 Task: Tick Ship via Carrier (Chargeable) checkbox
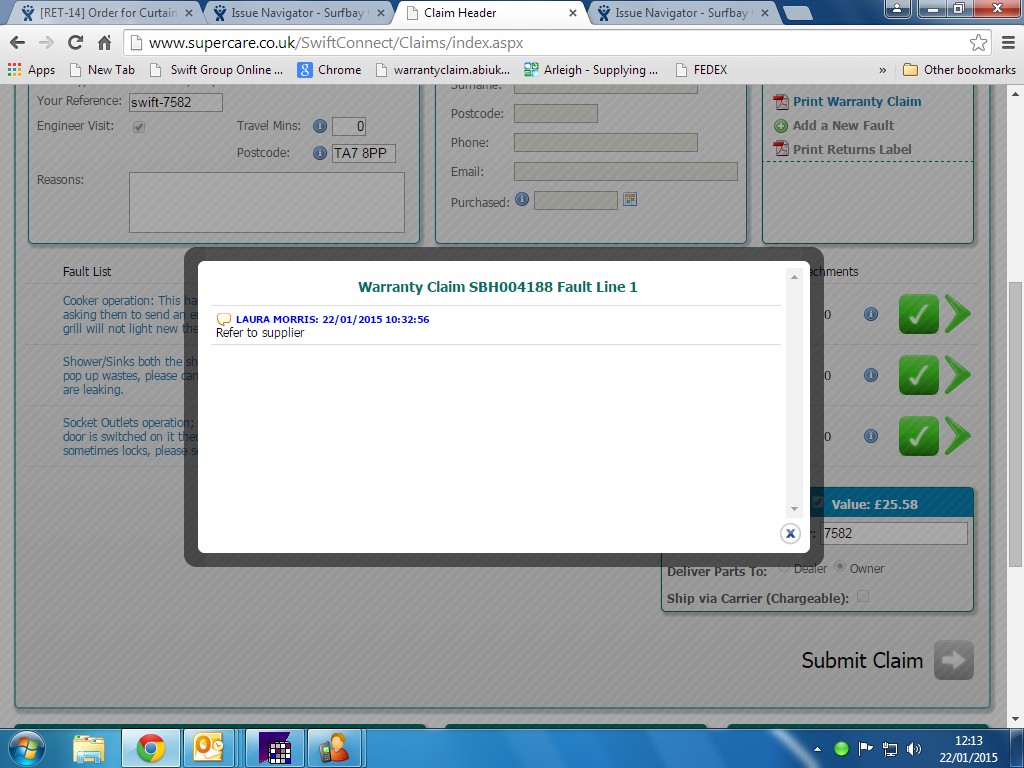point(863,597)
